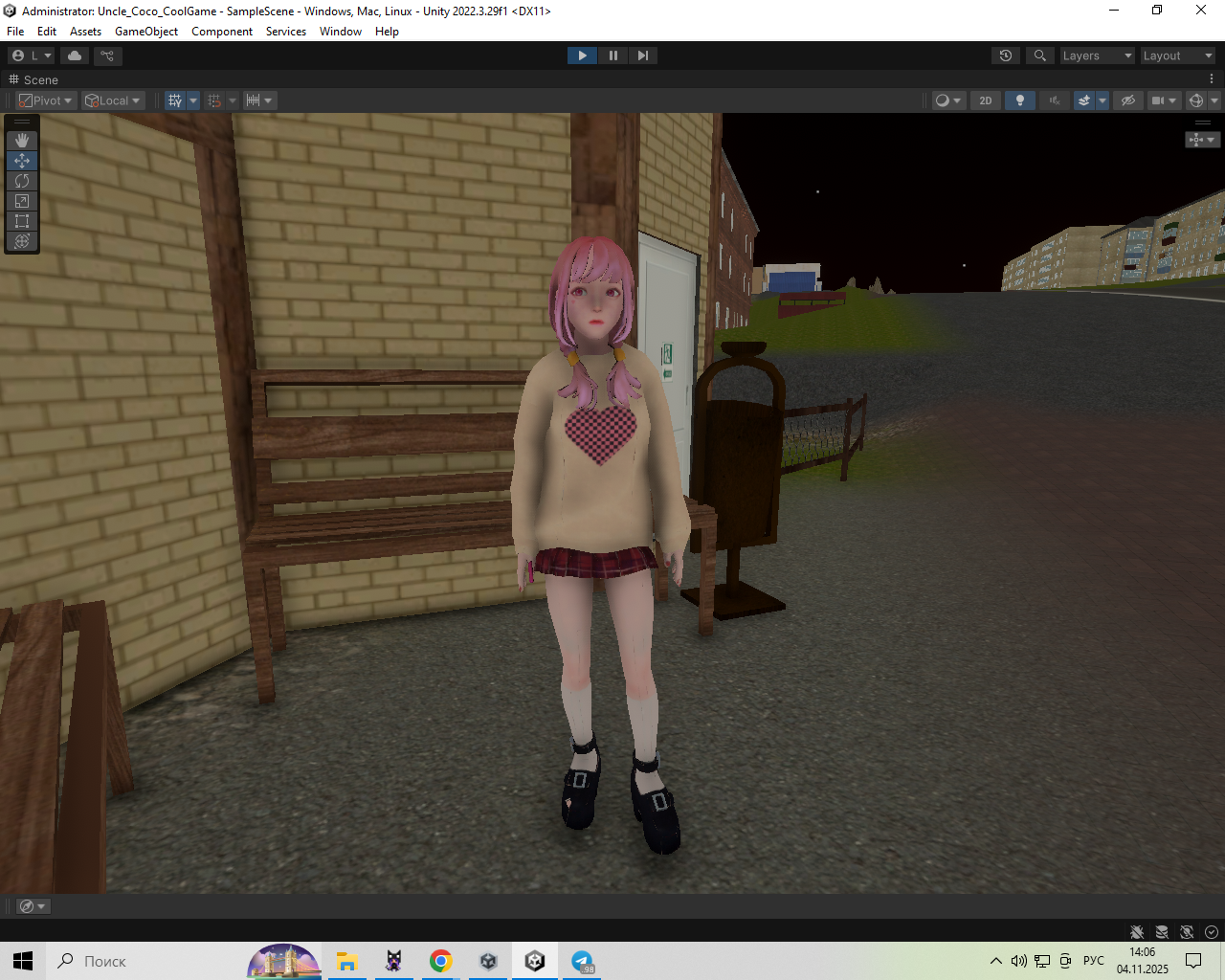
Task: Switch to Unity Hub in taskbar
Action: (x=488, y=961)
